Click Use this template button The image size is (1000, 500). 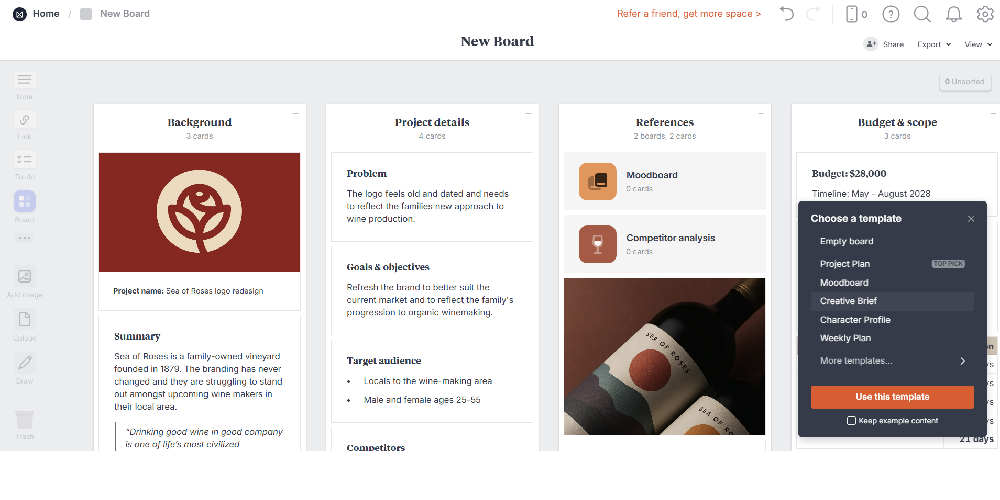[x=892, y=397]
